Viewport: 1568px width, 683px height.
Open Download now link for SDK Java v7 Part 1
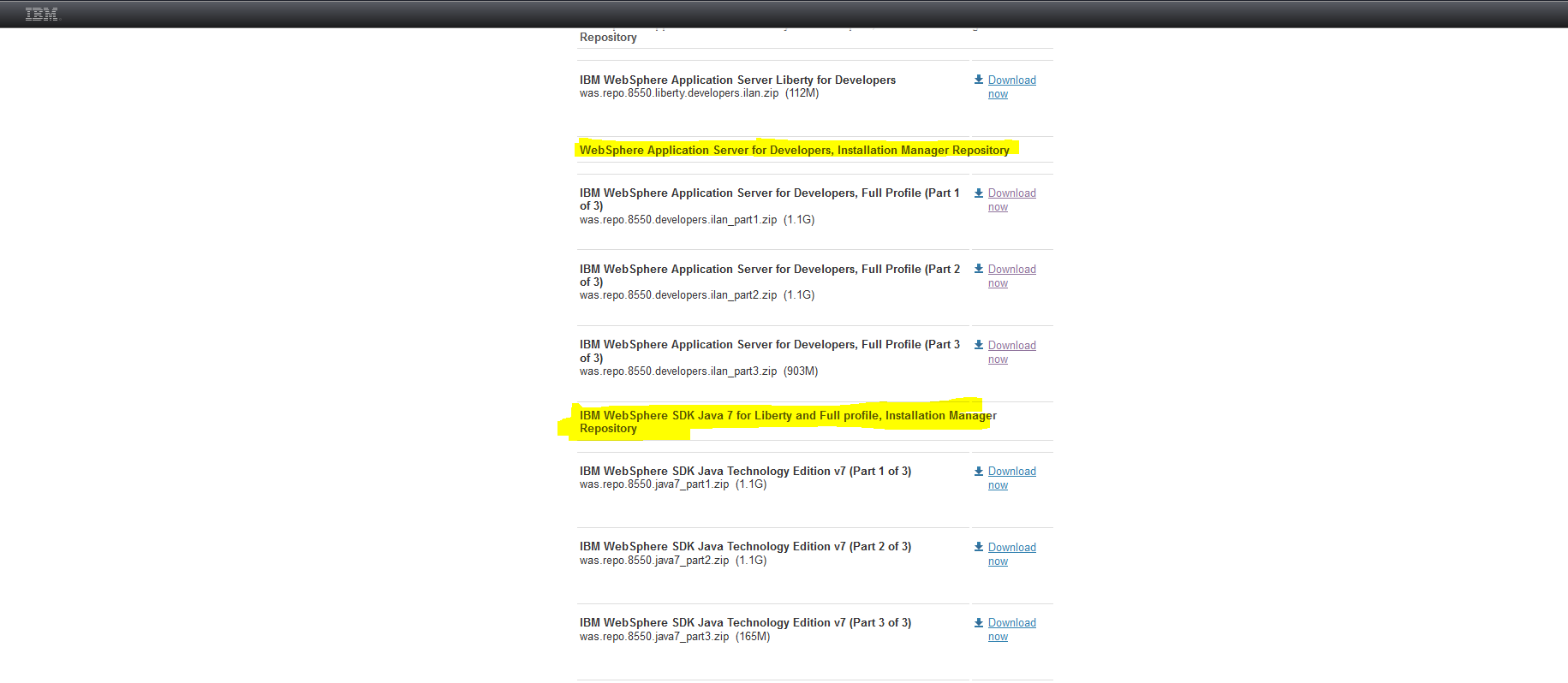1011,478
